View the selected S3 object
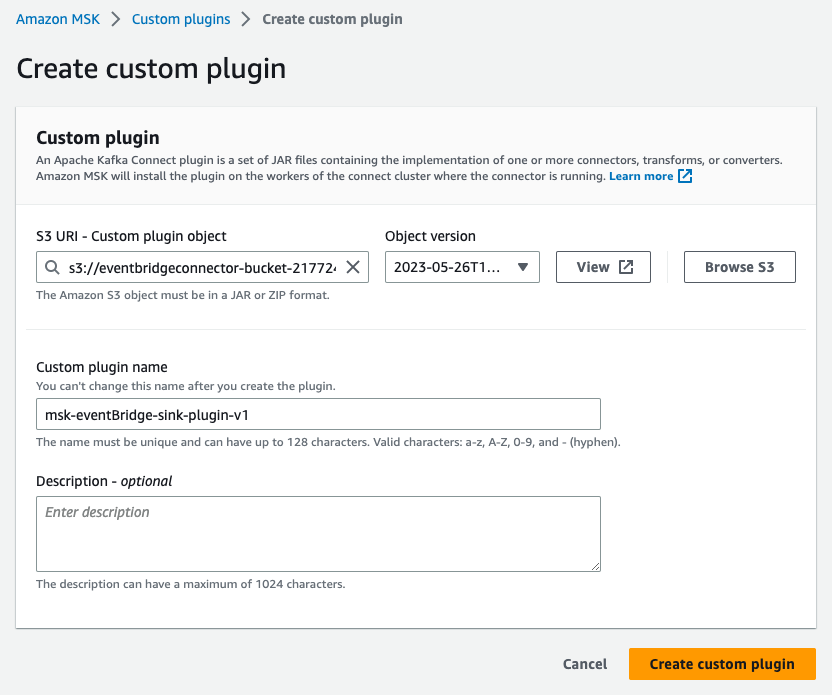 (x=603, y=267)
